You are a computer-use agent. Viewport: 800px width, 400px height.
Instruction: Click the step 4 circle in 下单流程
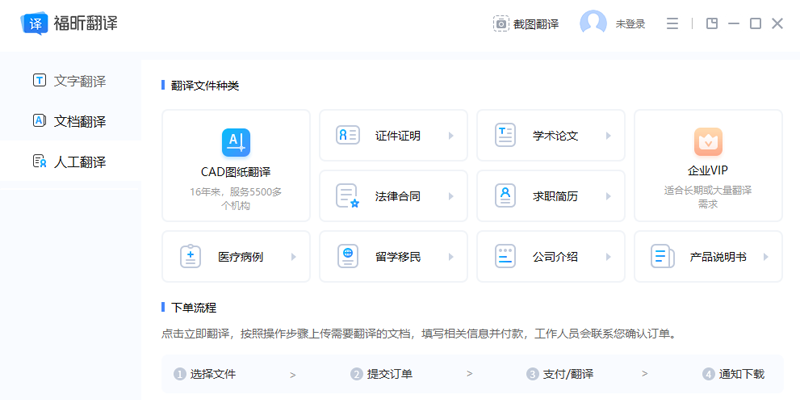point(708,374)
